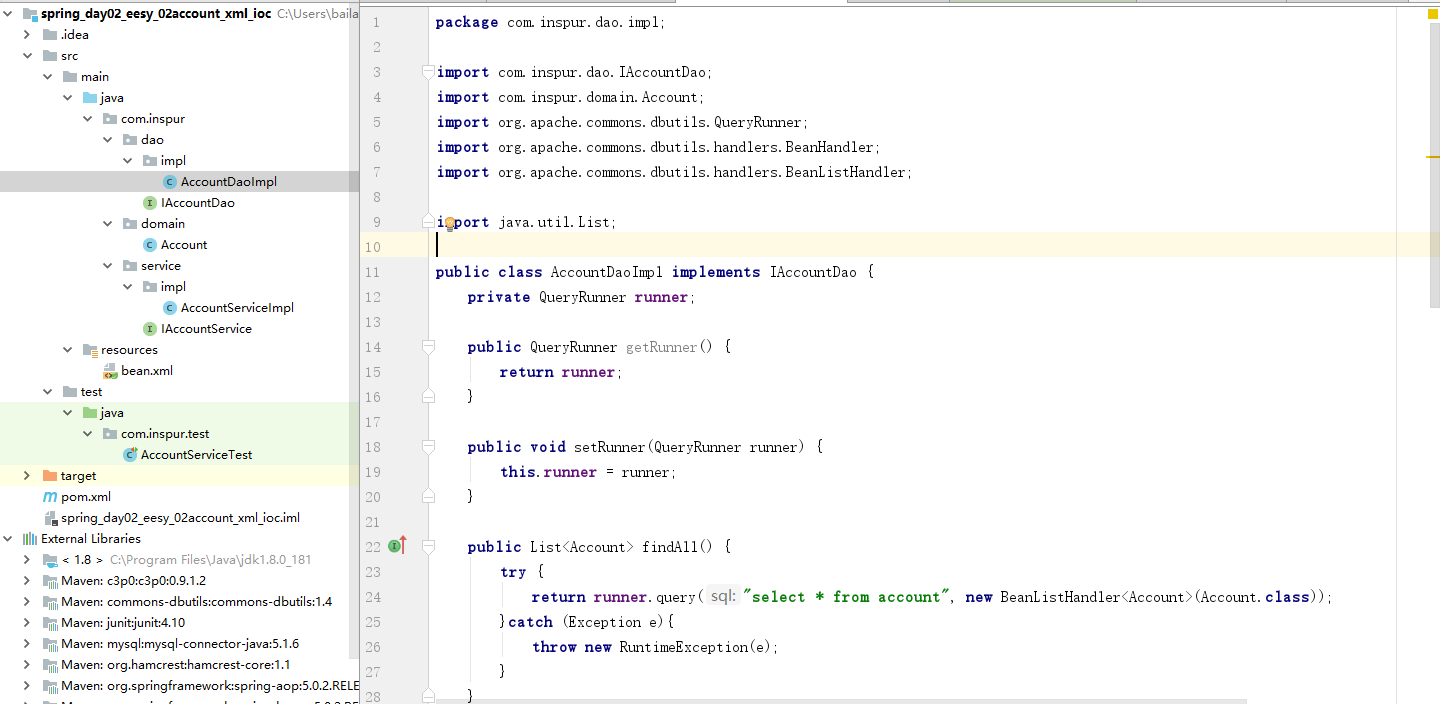Viewport: 1440px width, 704px height.
Task: Click the sql parameter hint on line 24
Action: click(x=723, y=597)
